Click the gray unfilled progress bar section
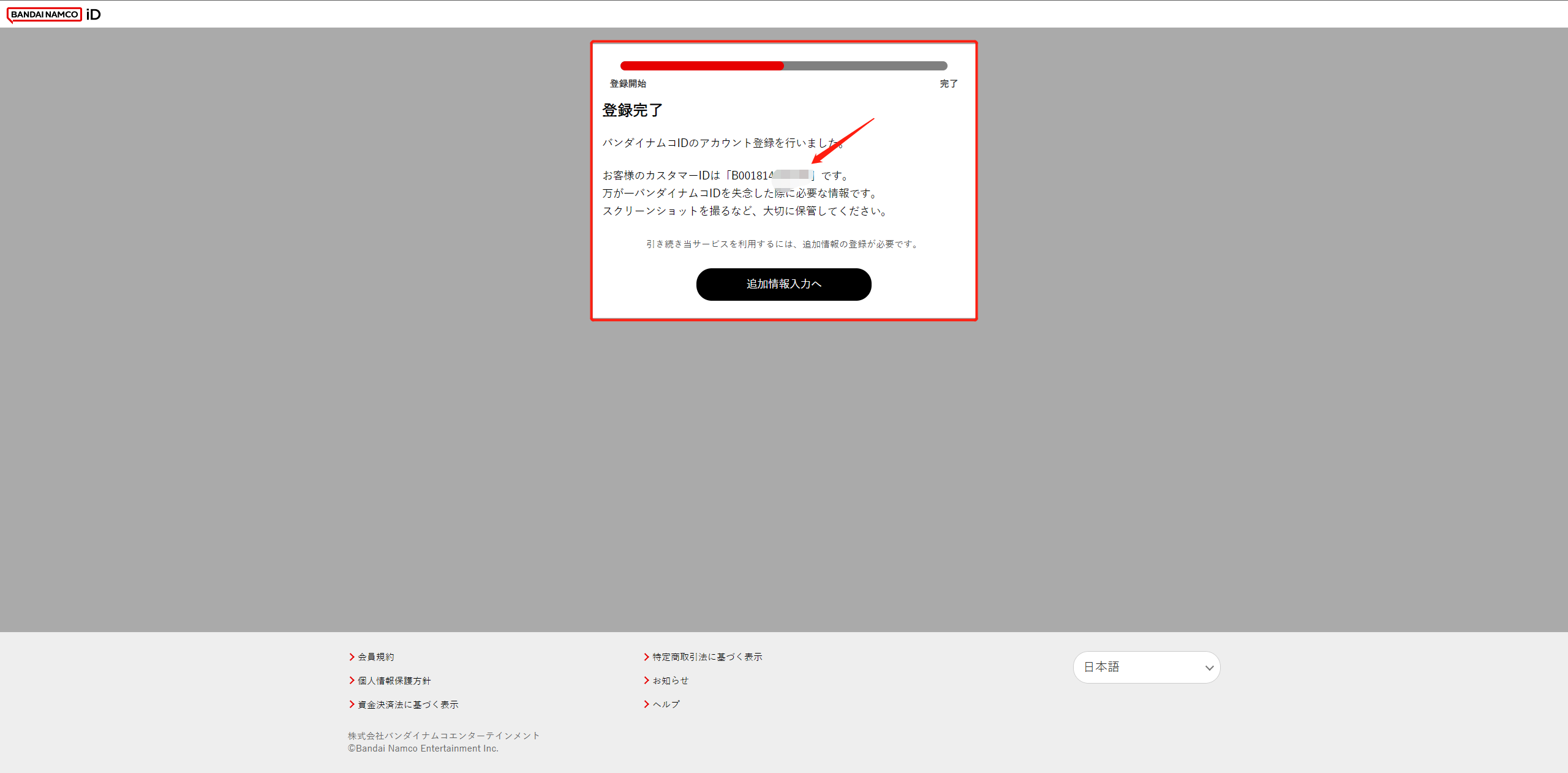This screenshot has height=773, width=1568. 865,66
